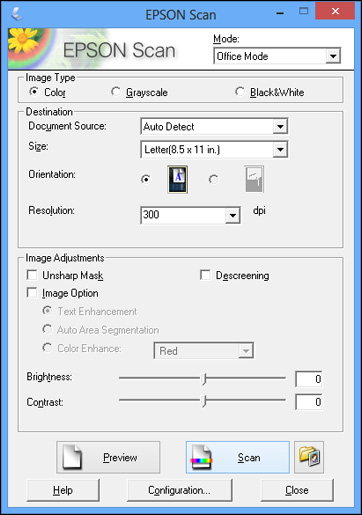Click the rainbow Scan button icon
This screenshot has width=362, height=515.
click(x=201, y=457)
